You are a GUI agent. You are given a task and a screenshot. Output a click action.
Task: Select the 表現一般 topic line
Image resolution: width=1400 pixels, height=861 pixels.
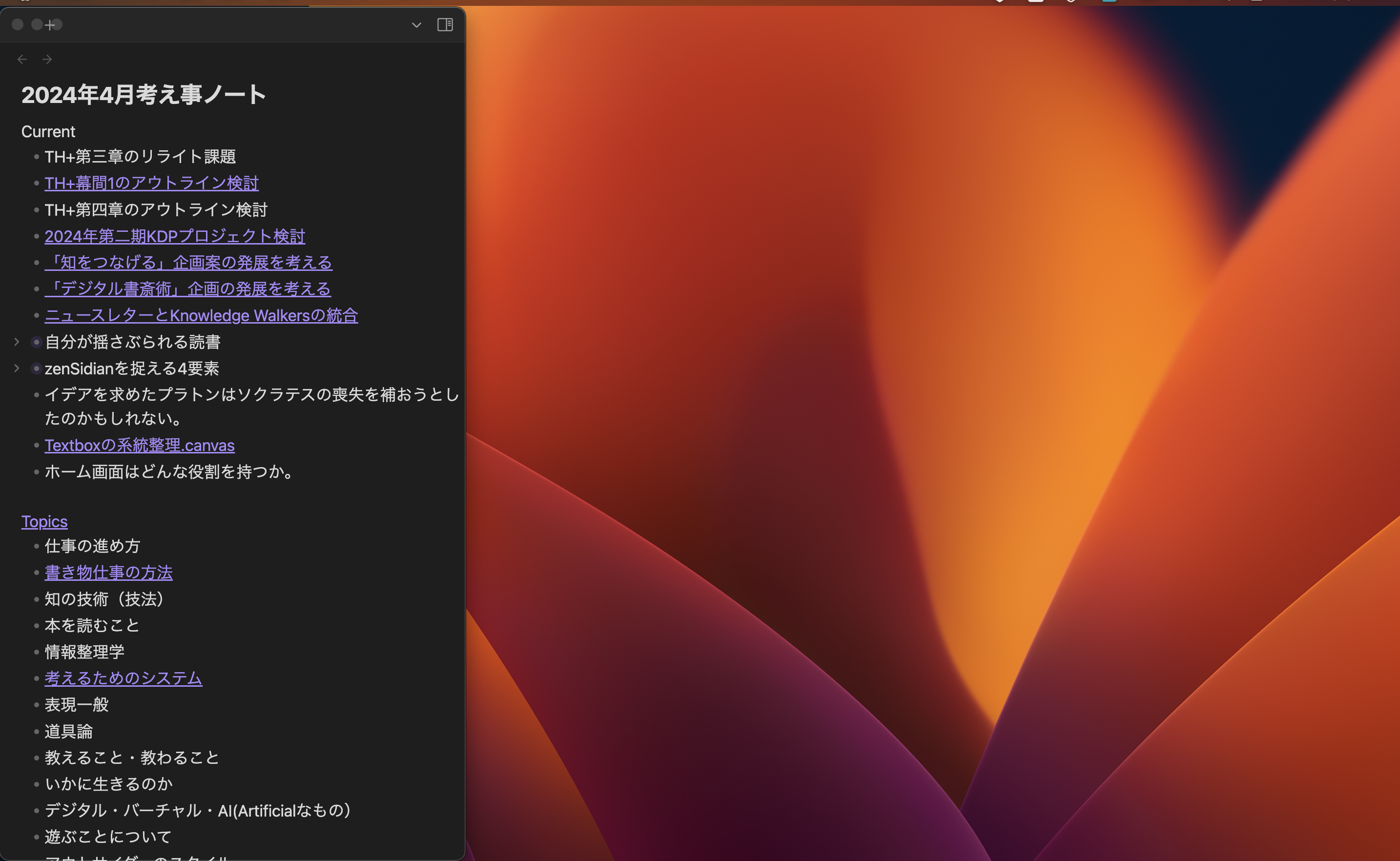click(x=76, y=705)
